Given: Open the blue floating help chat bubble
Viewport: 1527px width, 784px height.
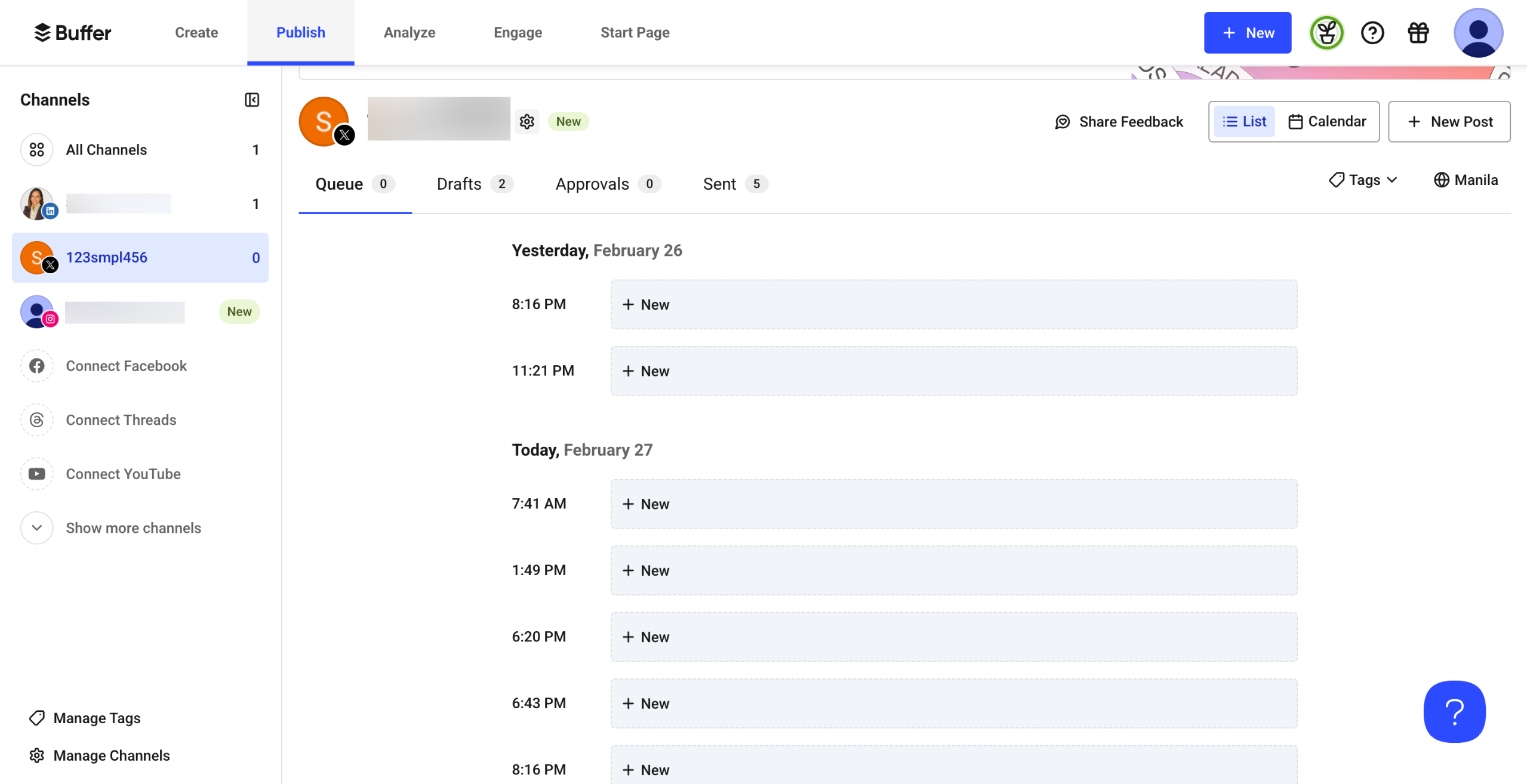Looking at the screenshot, I should (x=1454, y=711).
